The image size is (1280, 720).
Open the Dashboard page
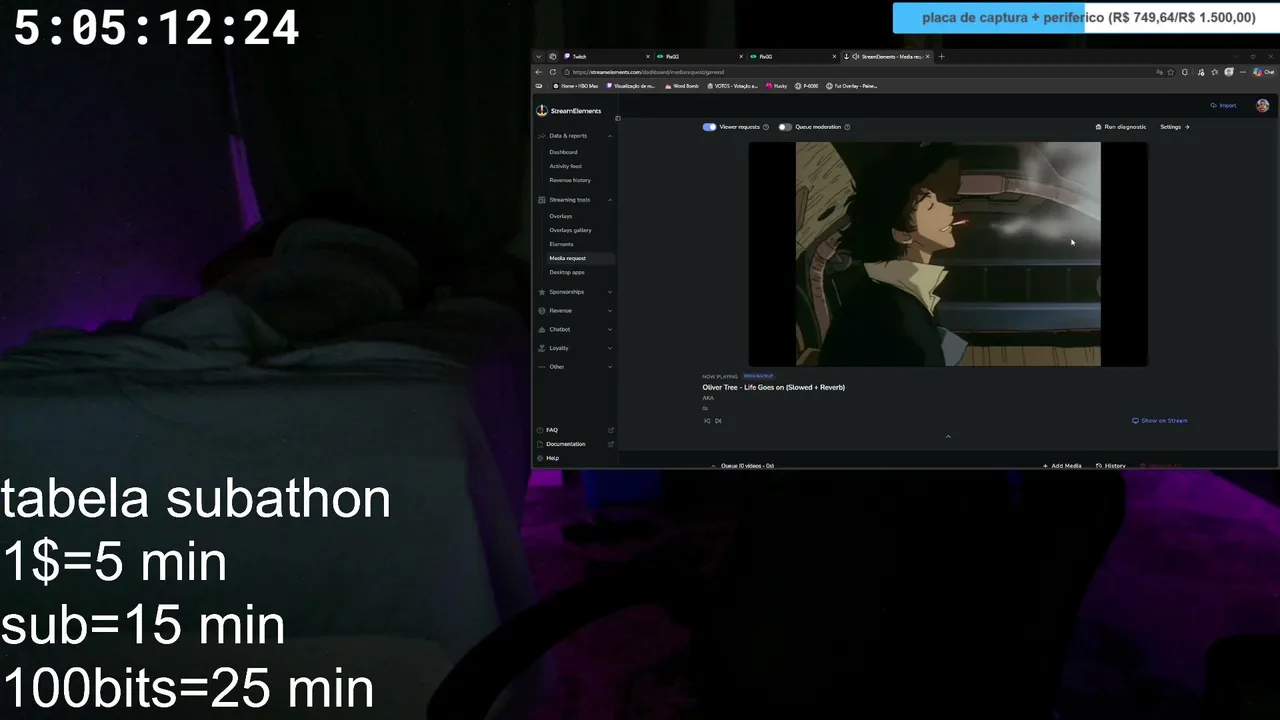point(563,152)
